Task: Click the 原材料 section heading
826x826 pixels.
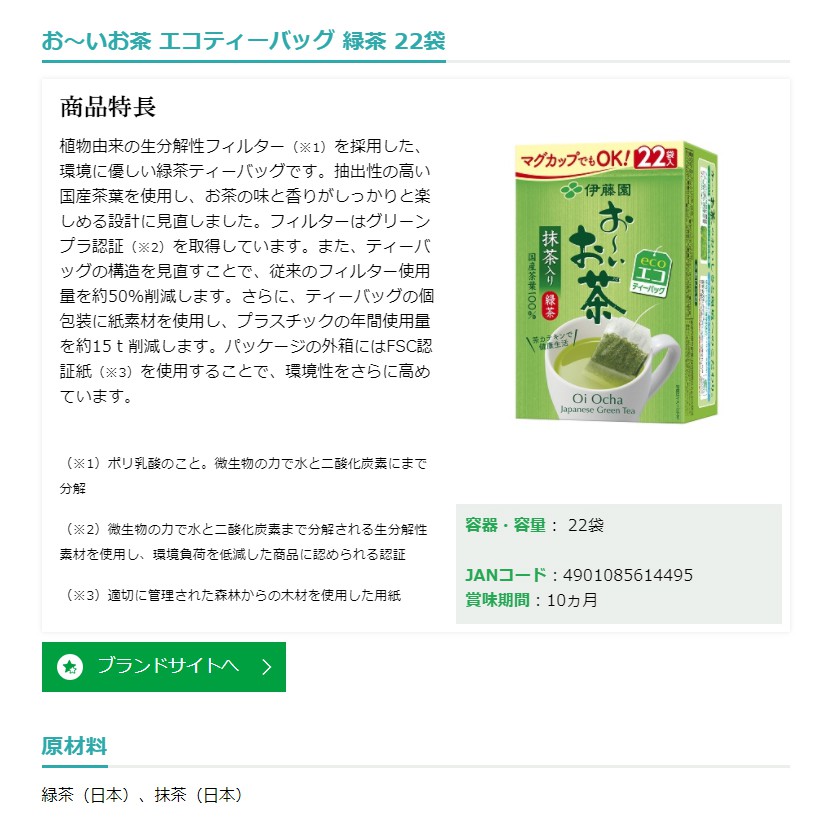Action: coord(74,746)
